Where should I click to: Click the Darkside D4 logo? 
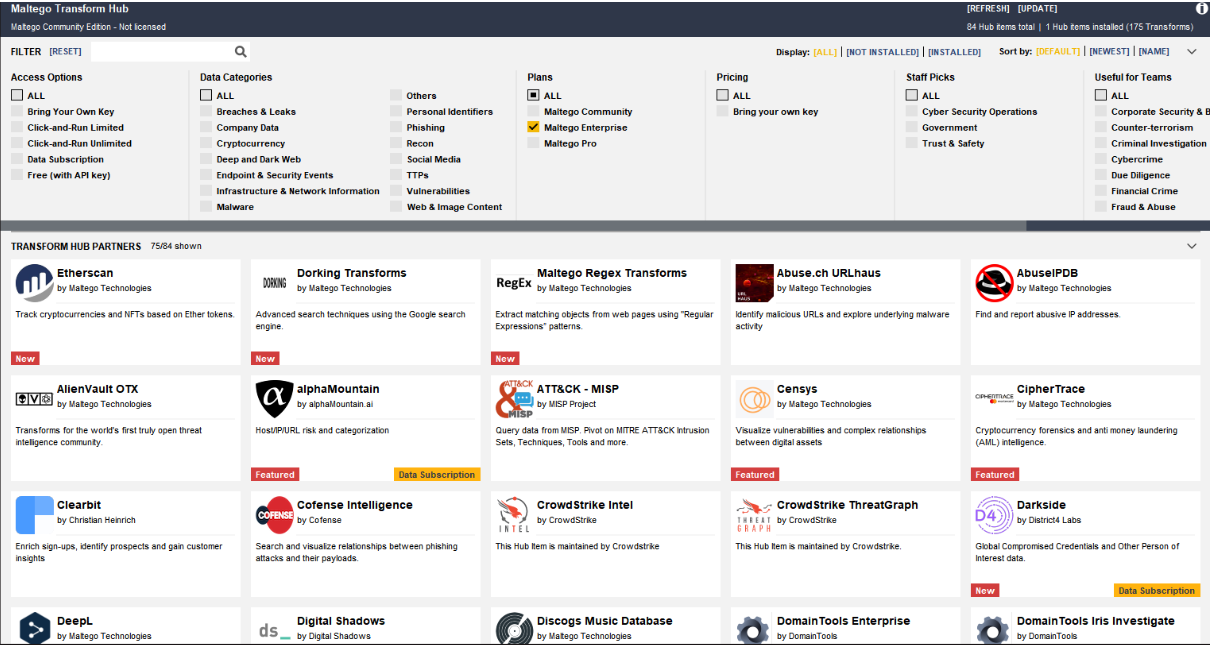[994, 515]
